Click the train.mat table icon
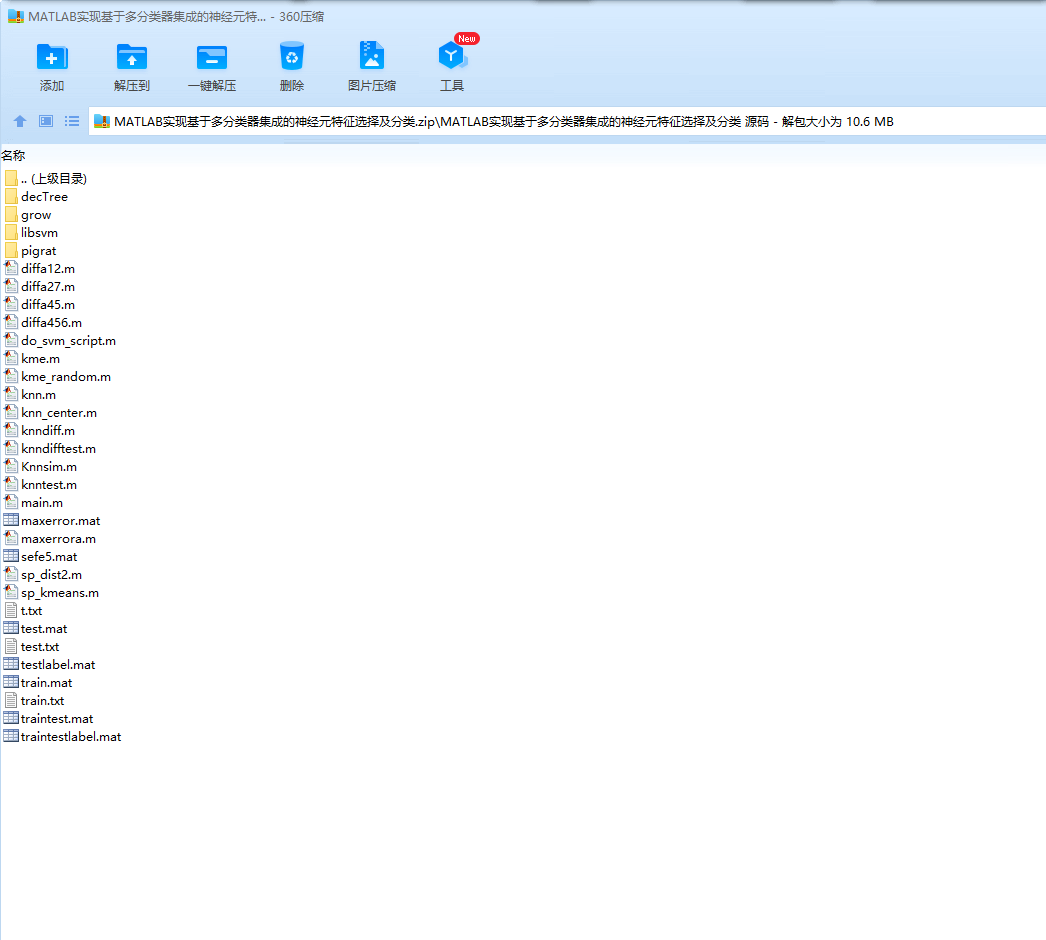 [11, 682]
